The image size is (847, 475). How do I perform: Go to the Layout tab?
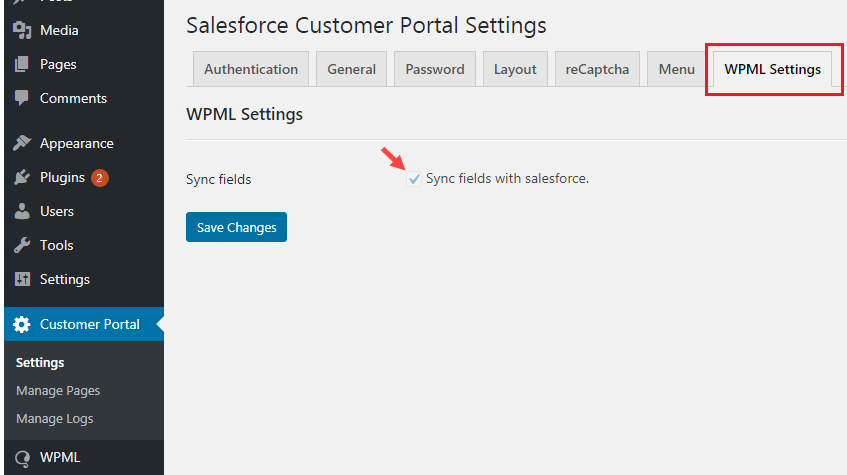click(x=515, y=69)
